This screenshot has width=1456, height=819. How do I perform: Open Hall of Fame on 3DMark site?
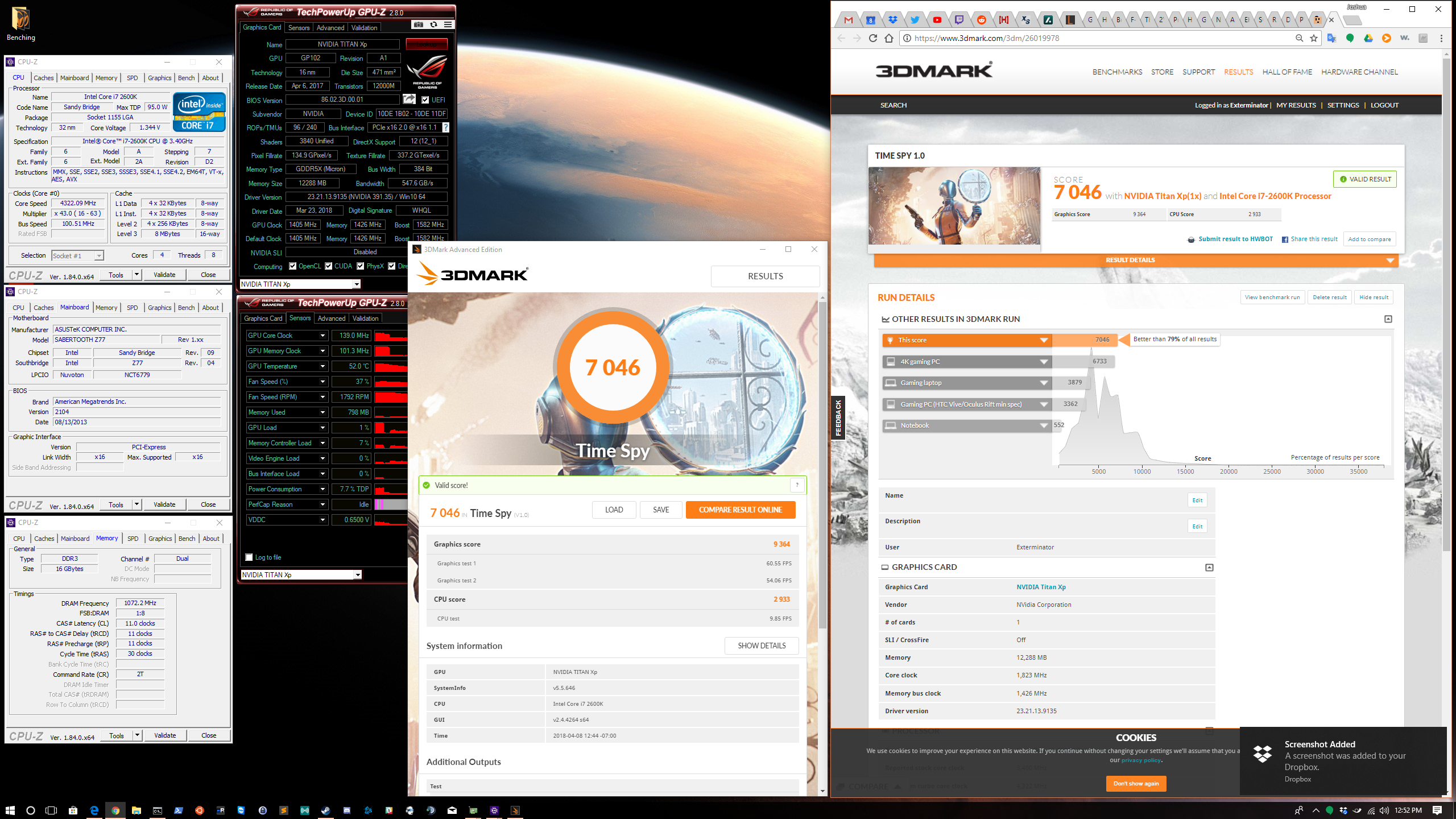[1287, 72]
